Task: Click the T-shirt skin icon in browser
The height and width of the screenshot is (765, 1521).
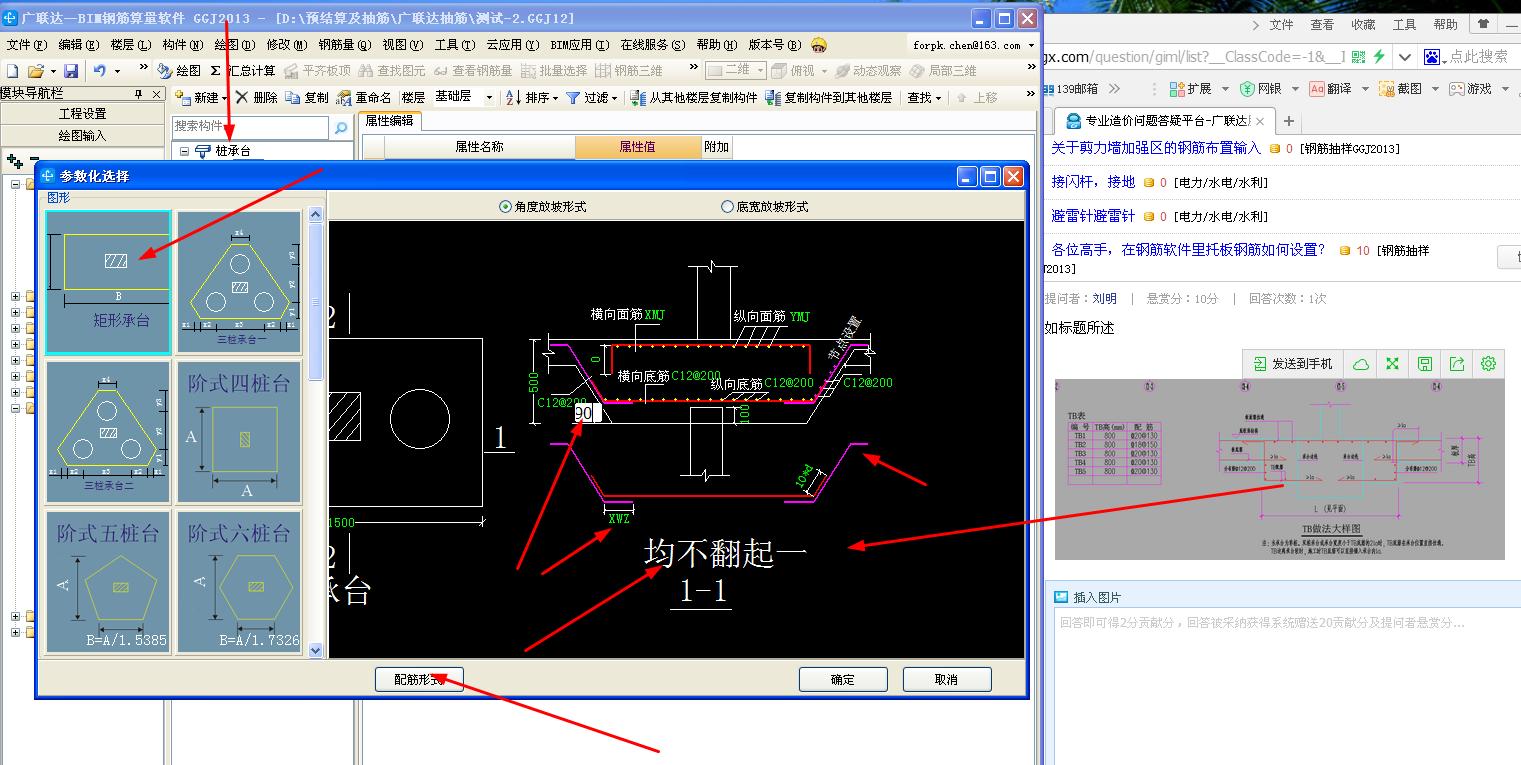Action: coord(1485,25)
